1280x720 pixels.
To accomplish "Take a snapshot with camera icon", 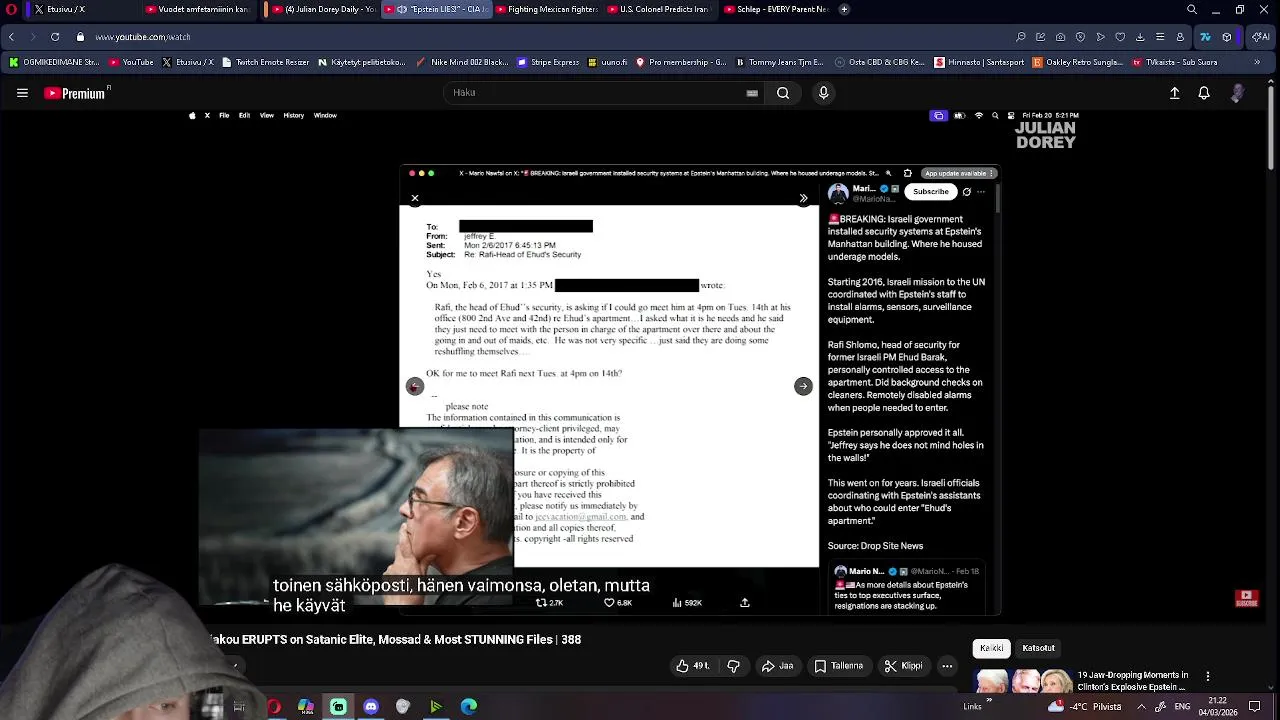I will tap(1061, 37).
